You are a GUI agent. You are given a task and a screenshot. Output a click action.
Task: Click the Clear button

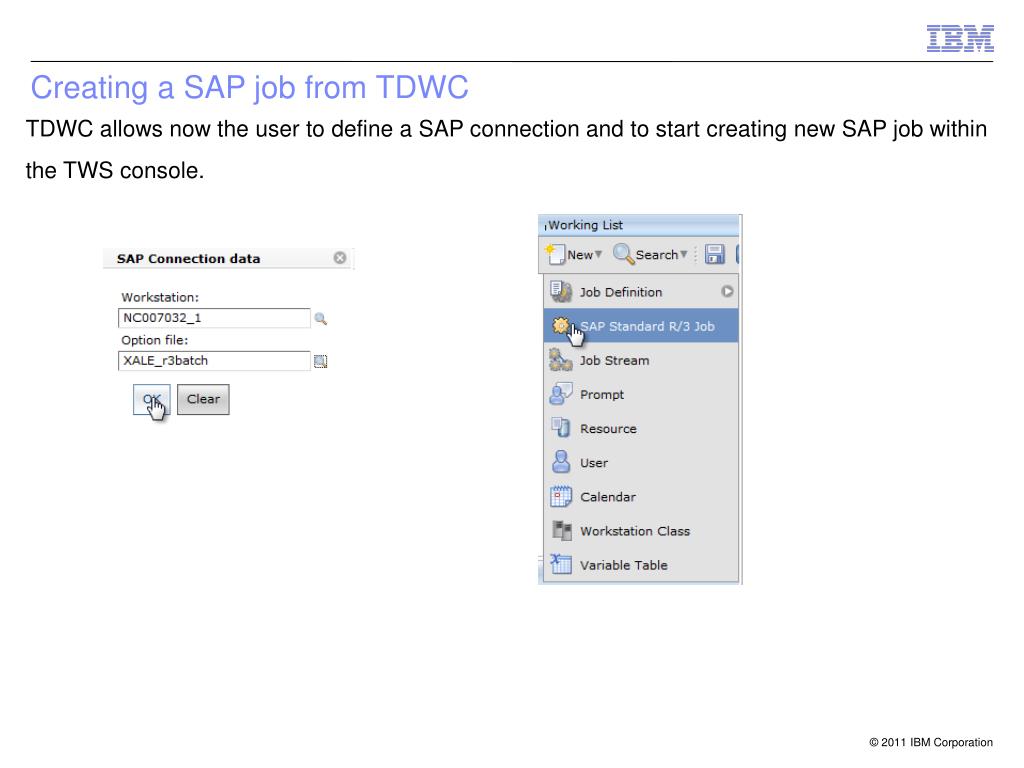point(203,399)
